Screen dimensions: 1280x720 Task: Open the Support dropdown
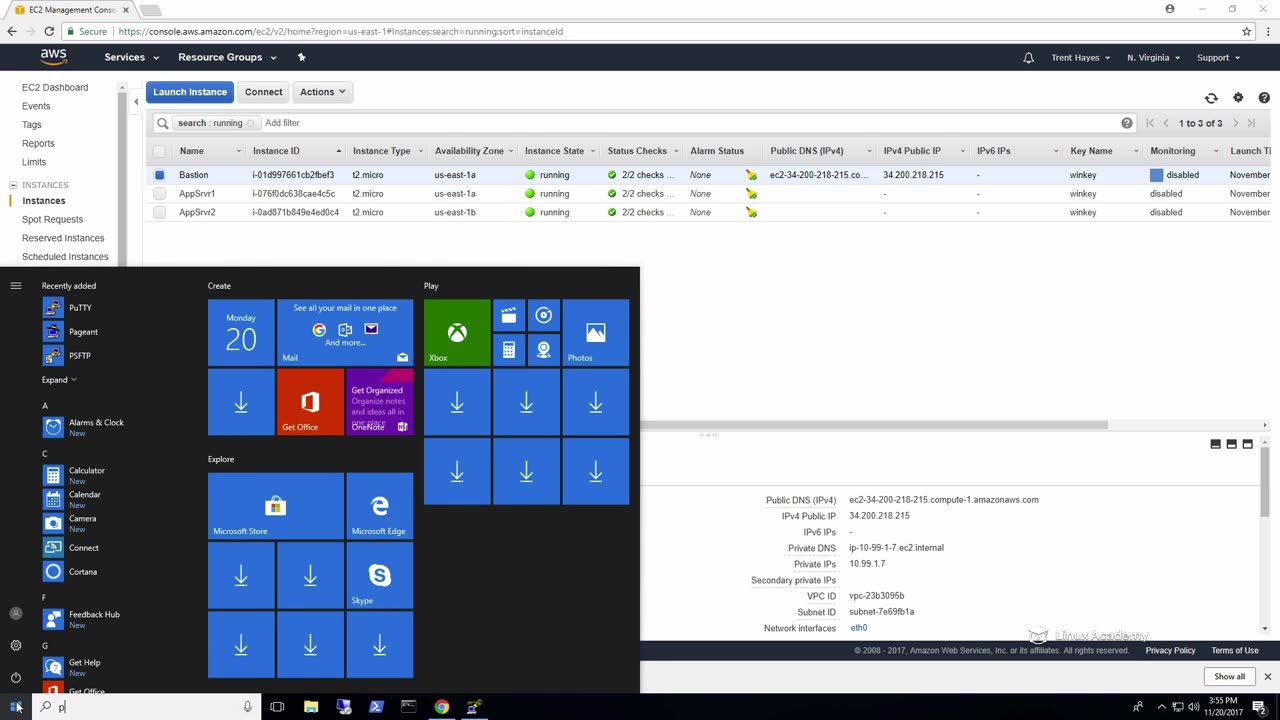[x=1218, y=58]
